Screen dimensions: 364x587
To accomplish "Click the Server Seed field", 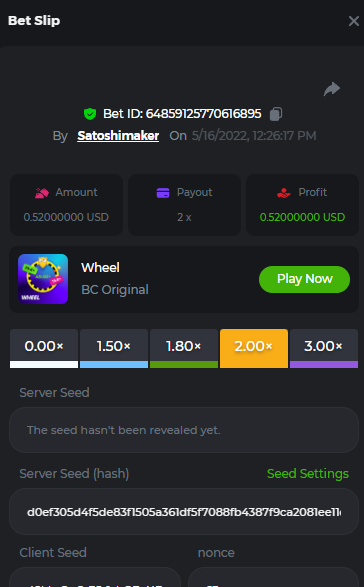I will (x=184, y=430).
